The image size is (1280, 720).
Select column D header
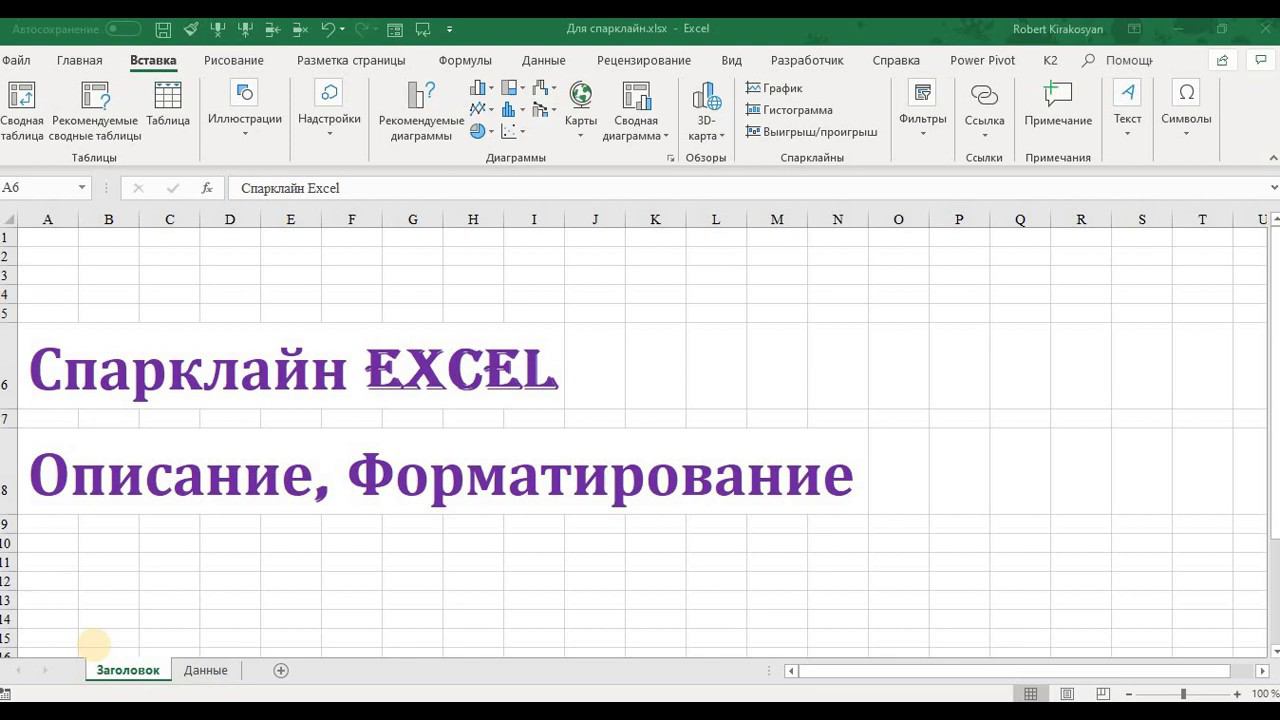pos(230,220)
